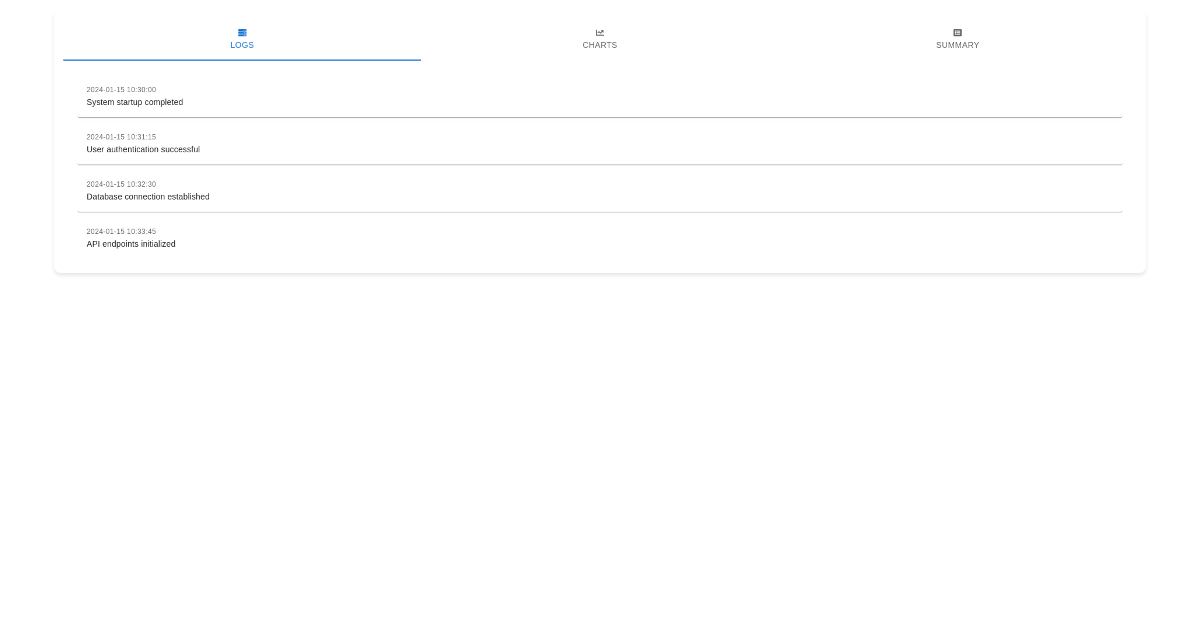Select the "System startup completed" log message
This screenshot has width=1200, height=630.
[x=135, y=102]
